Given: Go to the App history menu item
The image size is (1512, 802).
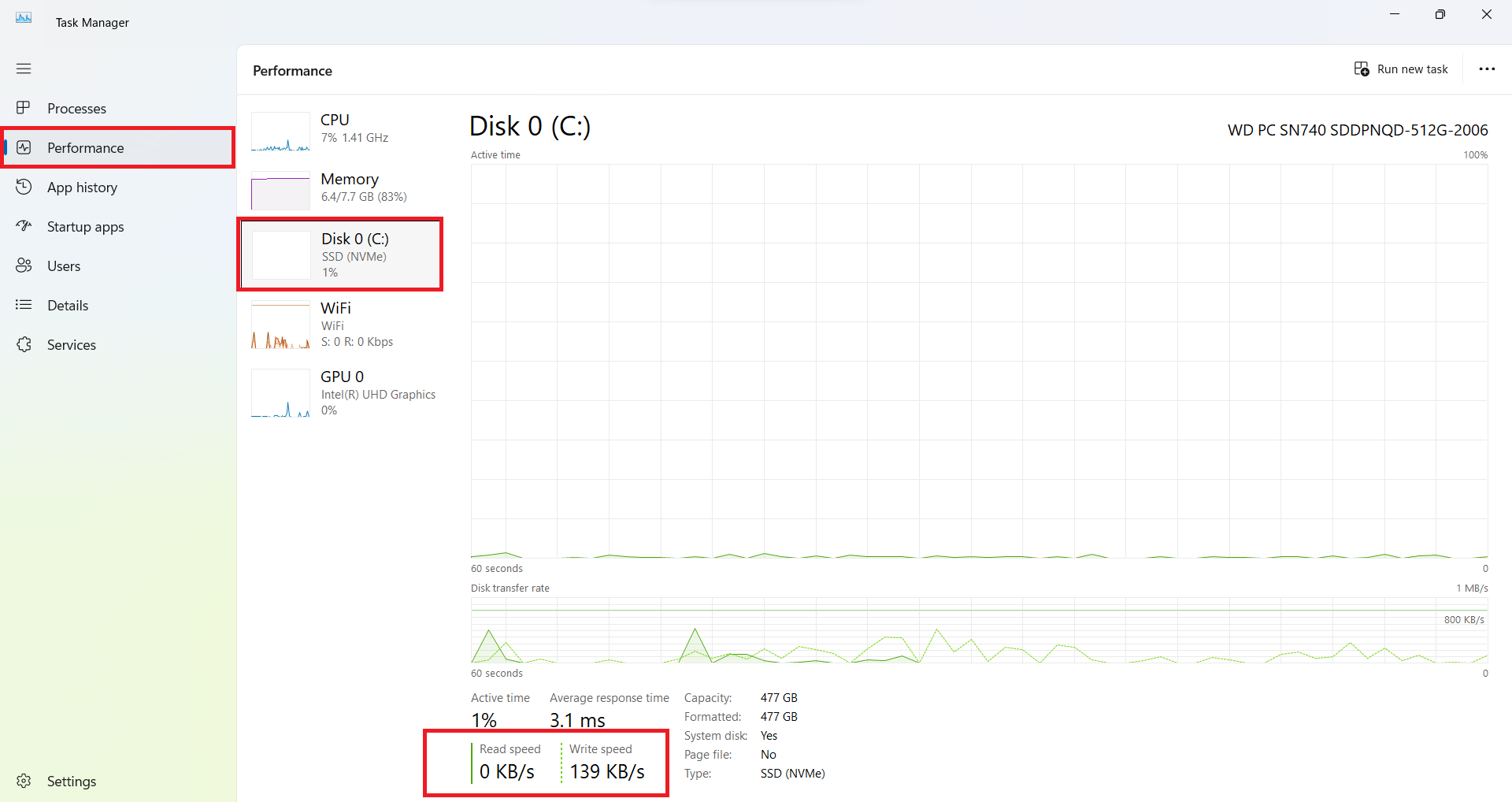Looking at the screenshot, I should click(x=82, y=188).
